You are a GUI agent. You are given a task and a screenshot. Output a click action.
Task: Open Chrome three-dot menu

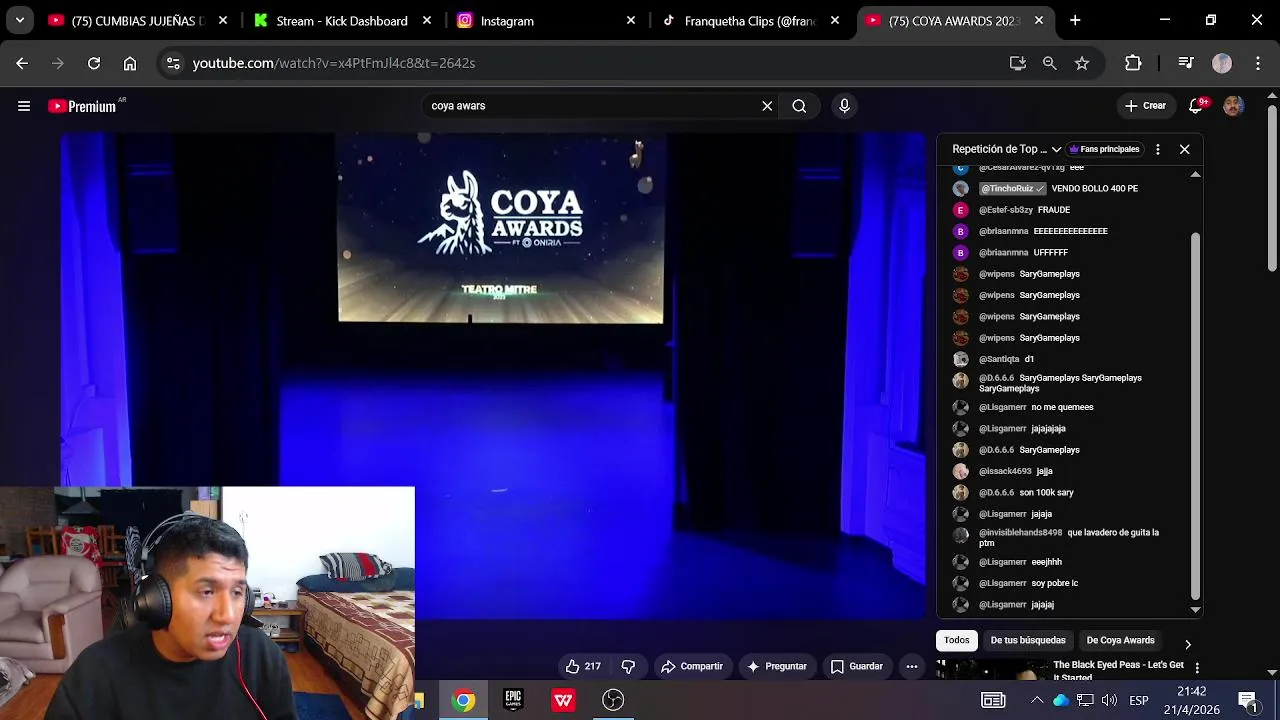click(x=1258, y=63)
